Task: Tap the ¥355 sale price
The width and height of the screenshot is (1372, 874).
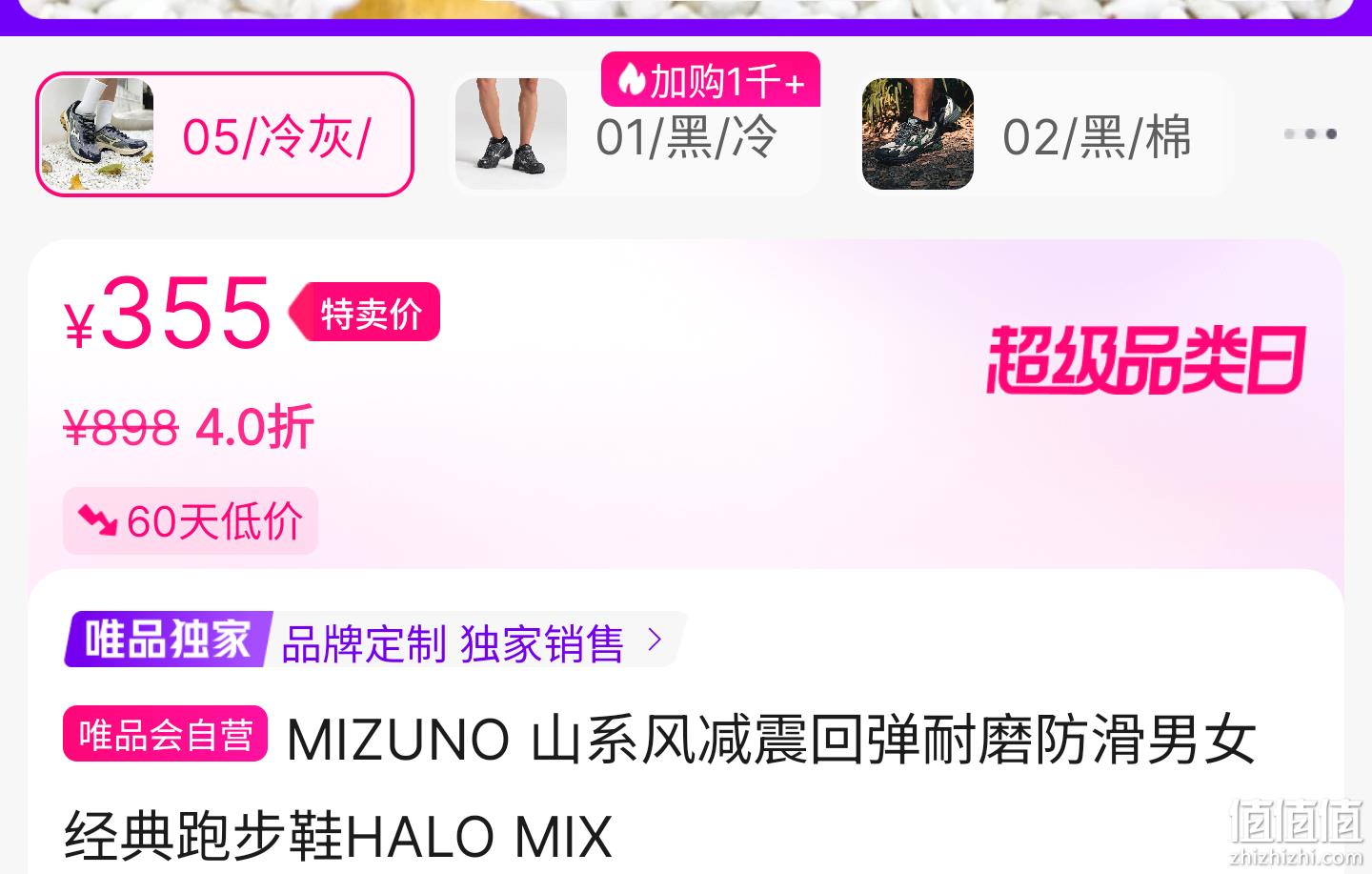Action: click(169, 314)
